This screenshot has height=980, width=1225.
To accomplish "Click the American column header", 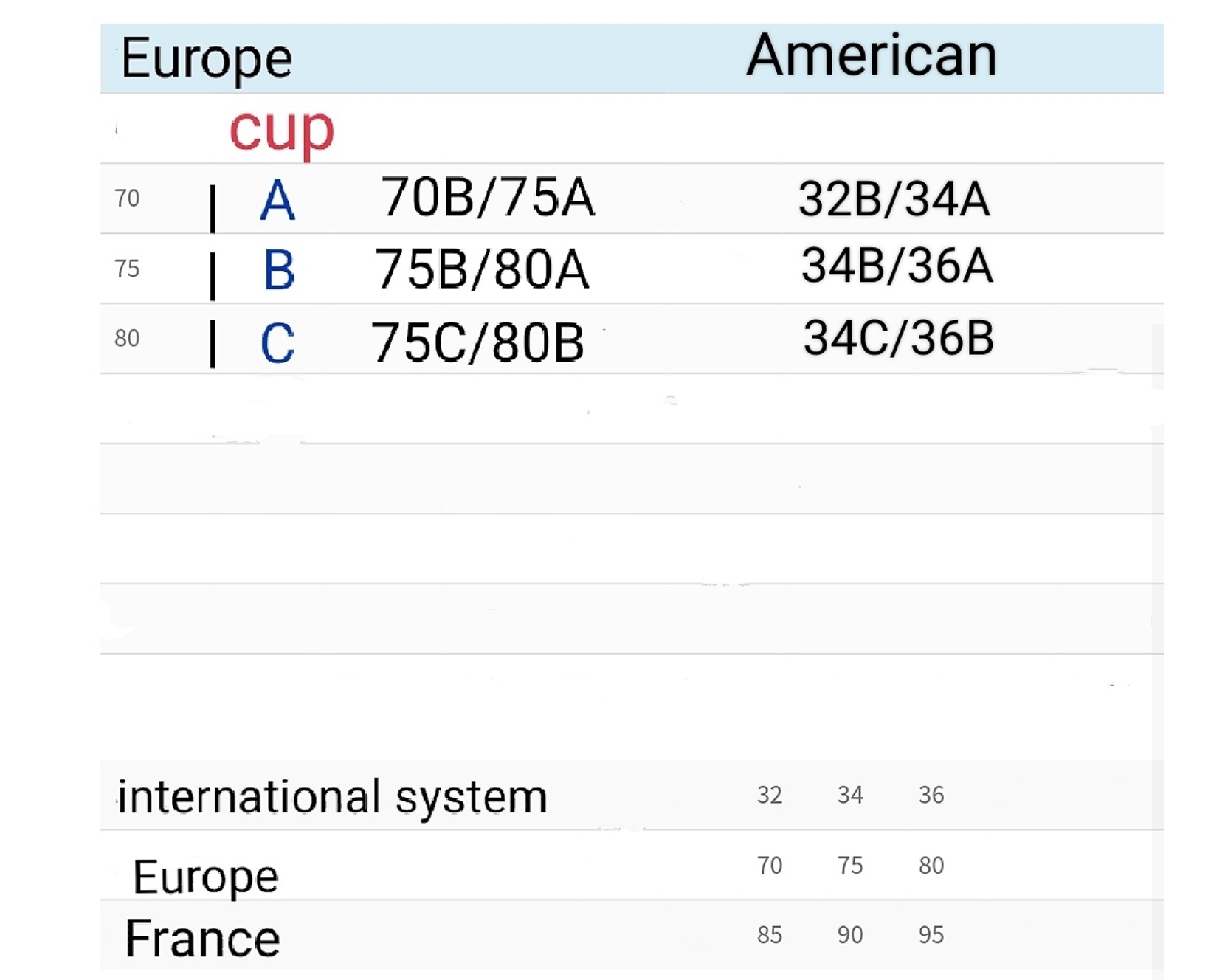I will coord(872,55).
